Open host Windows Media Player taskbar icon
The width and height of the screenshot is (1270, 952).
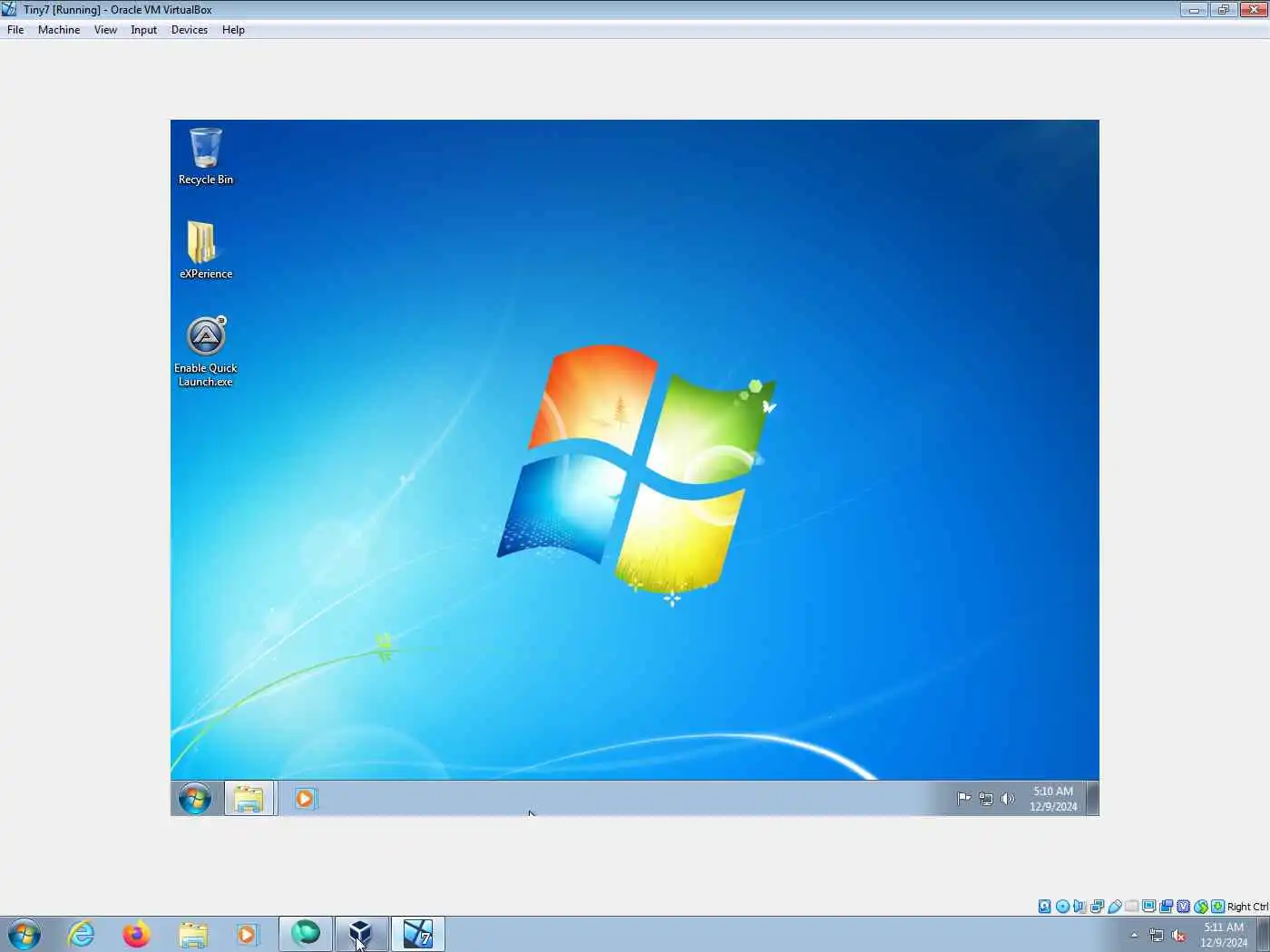pyautogui.click(x=247, y=934)
